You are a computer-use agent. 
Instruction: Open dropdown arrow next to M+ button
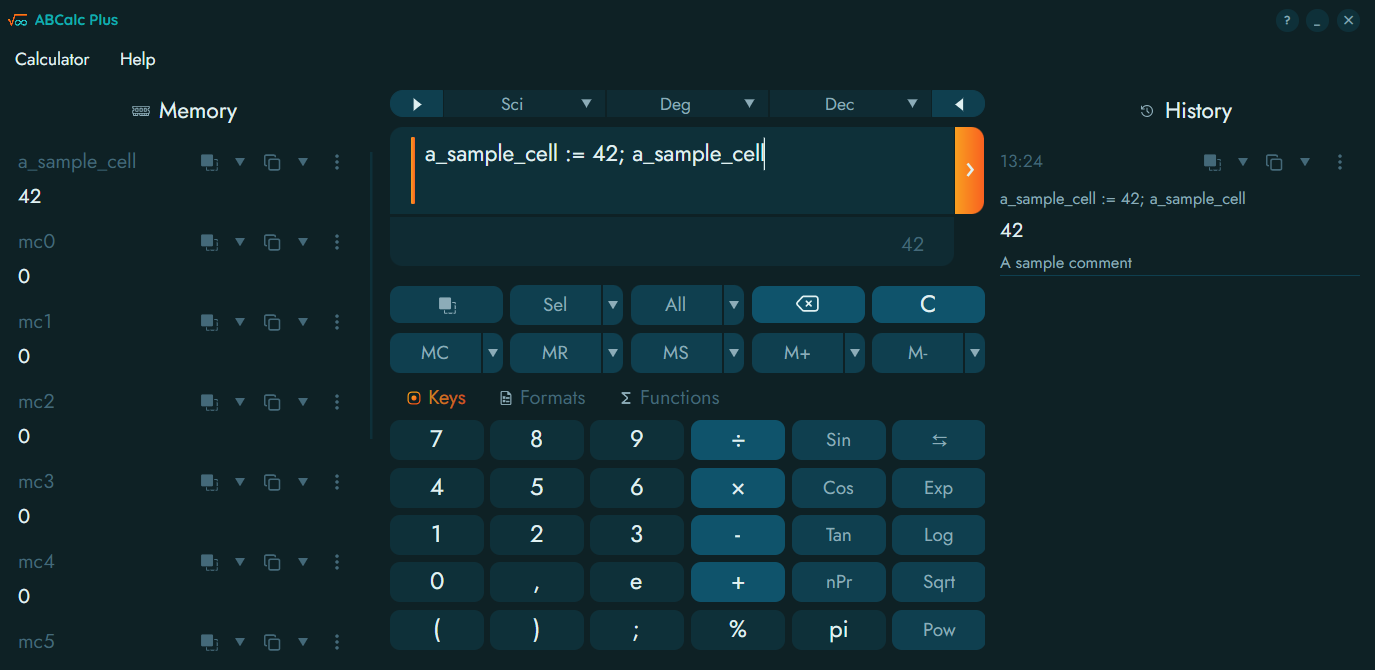[854, 353]
